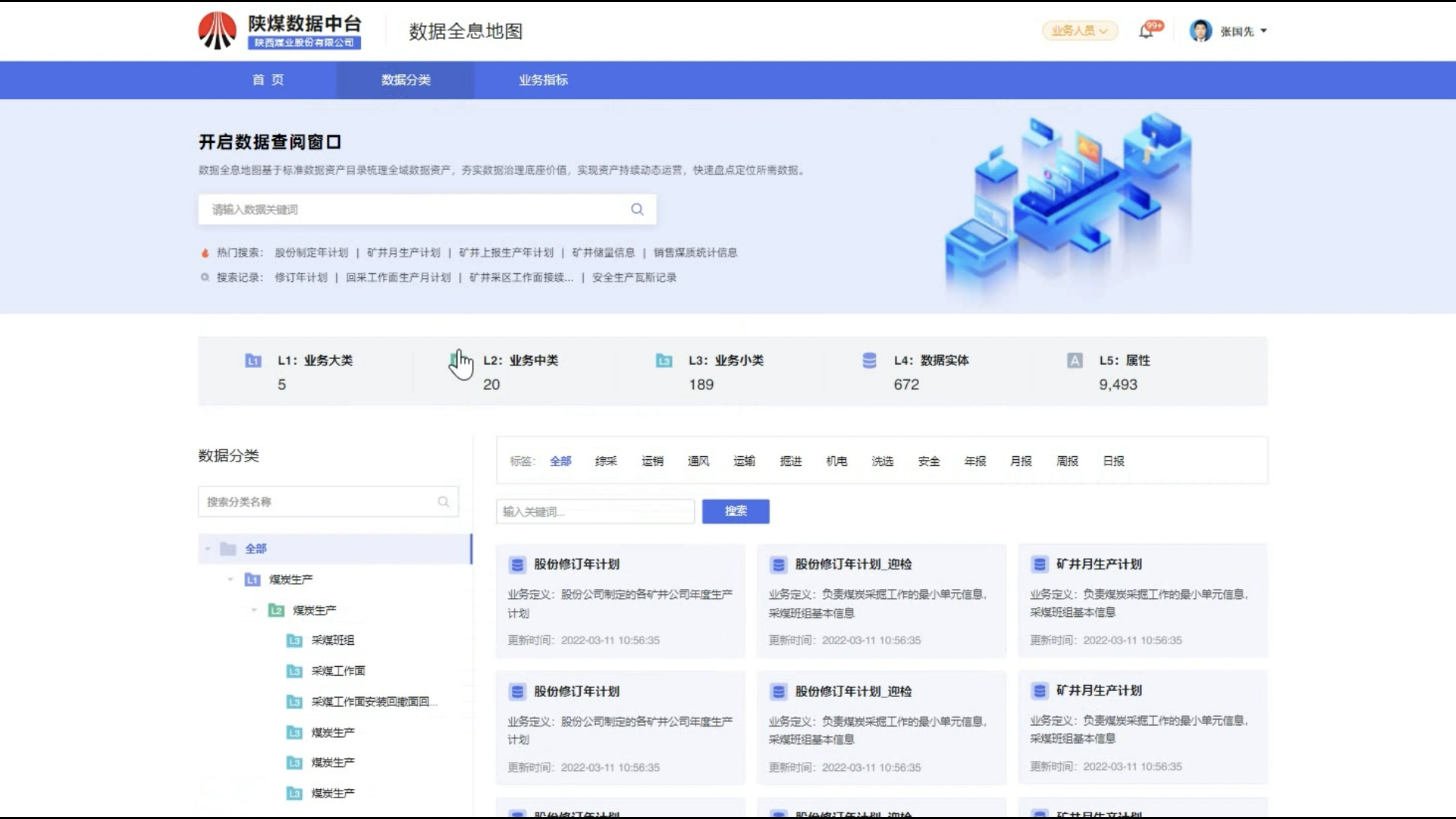Click hot search link 矿井月生产计划
This screenshot has height=819, width=1456.
pos(403,253)
